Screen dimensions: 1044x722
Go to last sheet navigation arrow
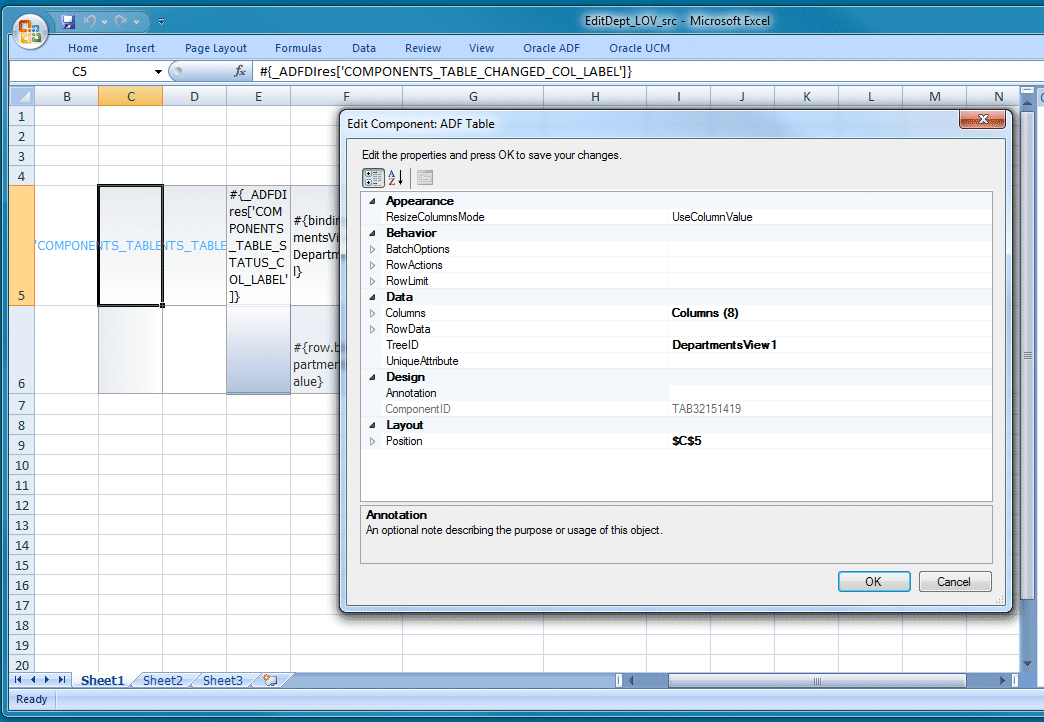tap(62, 680)
